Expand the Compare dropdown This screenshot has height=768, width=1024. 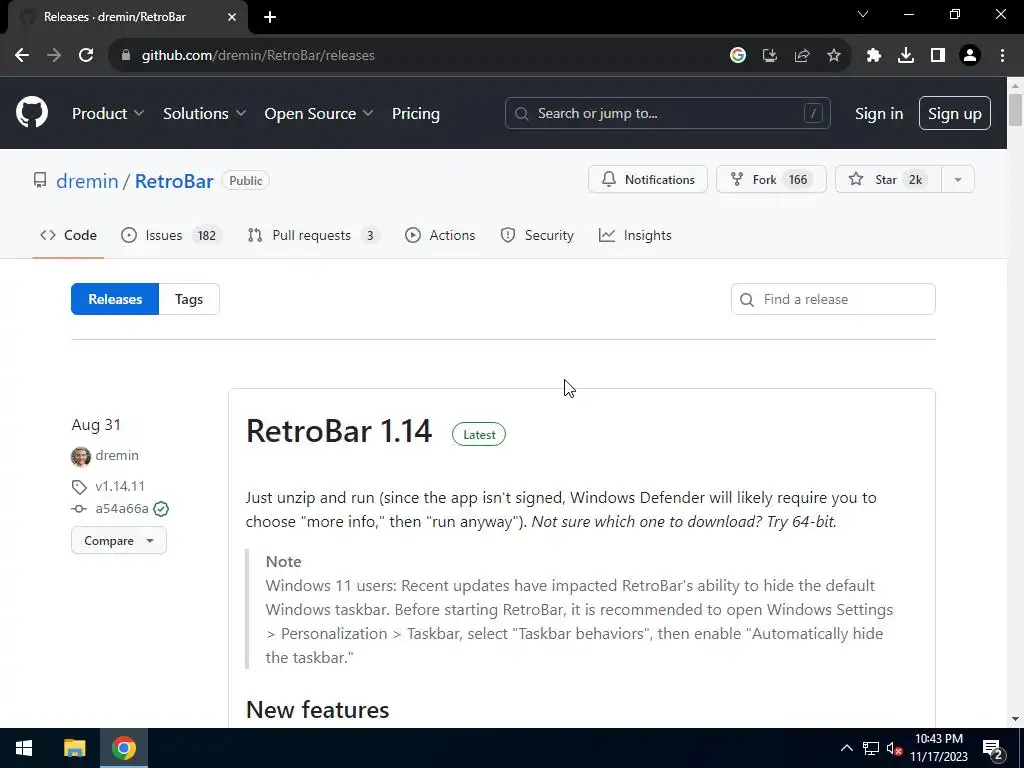(119, 541)
